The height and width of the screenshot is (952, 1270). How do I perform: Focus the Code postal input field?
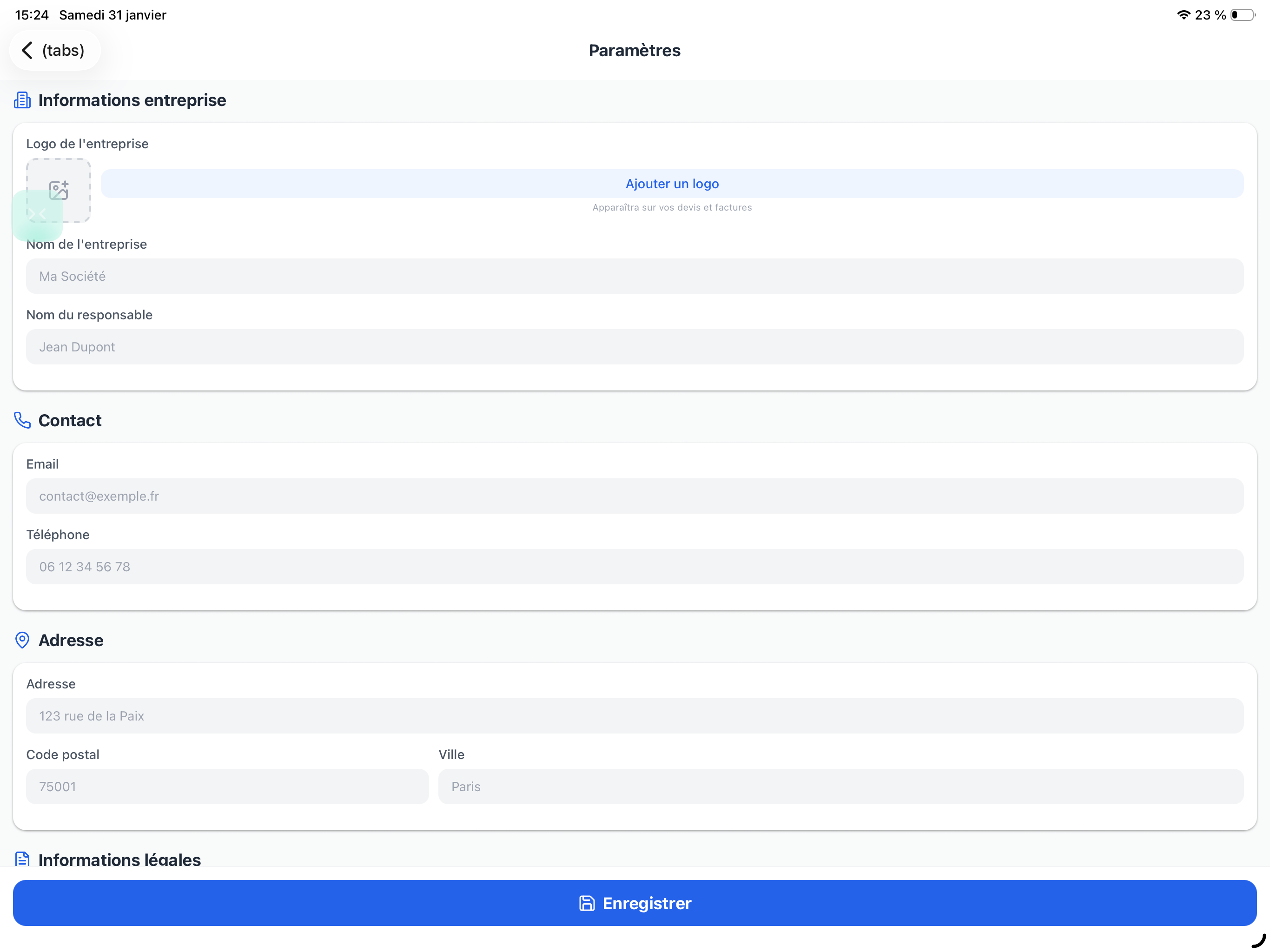point(227,787)
